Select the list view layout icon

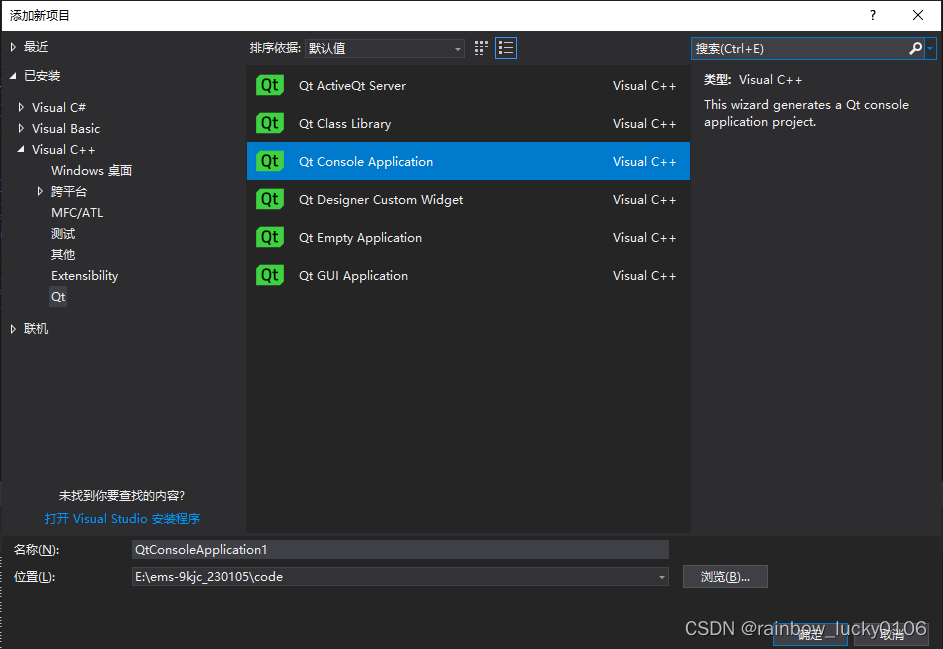click(505, 47)
